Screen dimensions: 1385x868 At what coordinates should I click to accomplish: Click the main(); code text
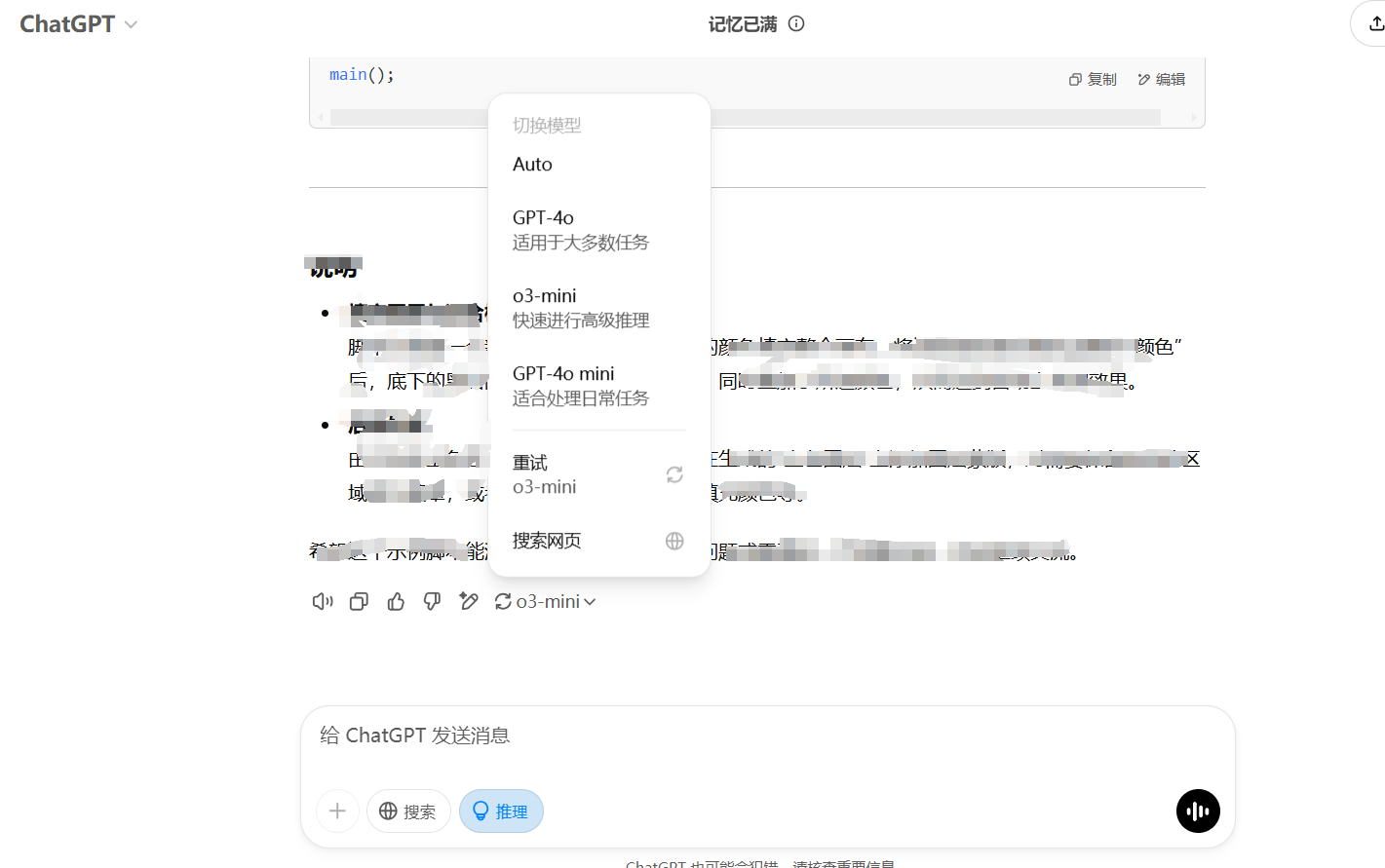pyautogui.click(x=362, y=75)
